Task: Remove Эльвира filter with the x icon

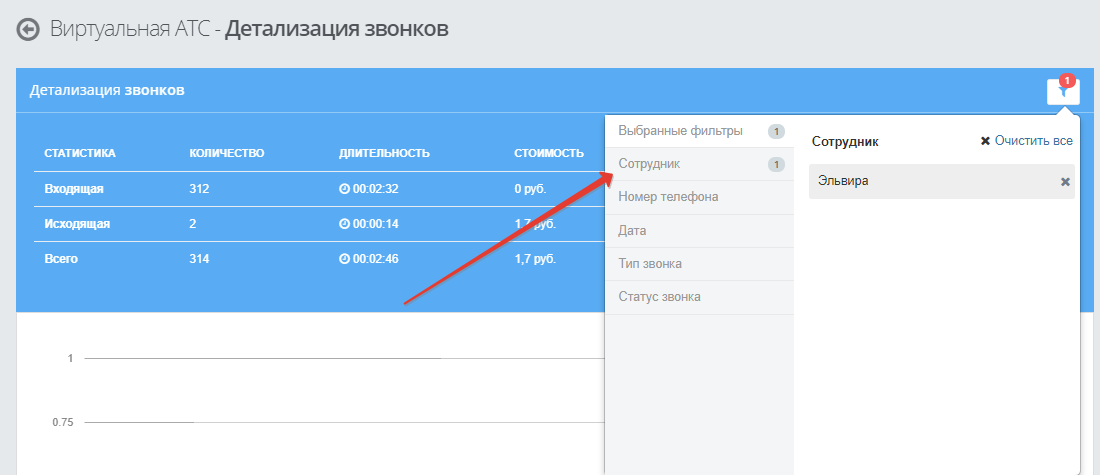Action: tap(1065, 182)
